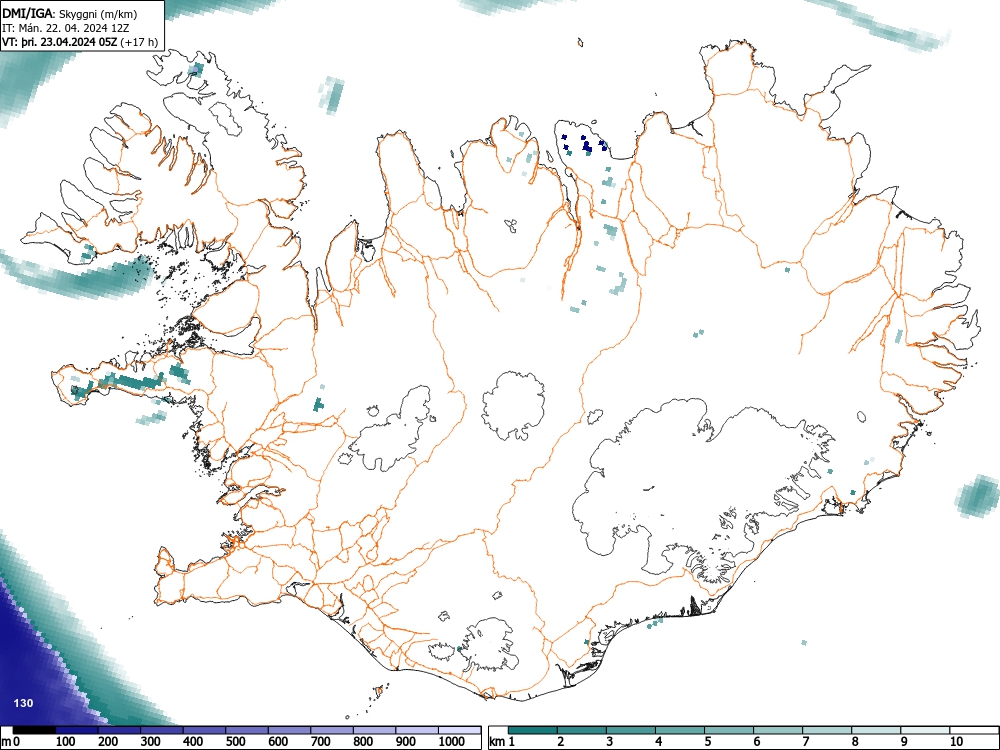Click the "1000" meter legend label
This screenshot has width=1000, height=750.
click(452, 742)
